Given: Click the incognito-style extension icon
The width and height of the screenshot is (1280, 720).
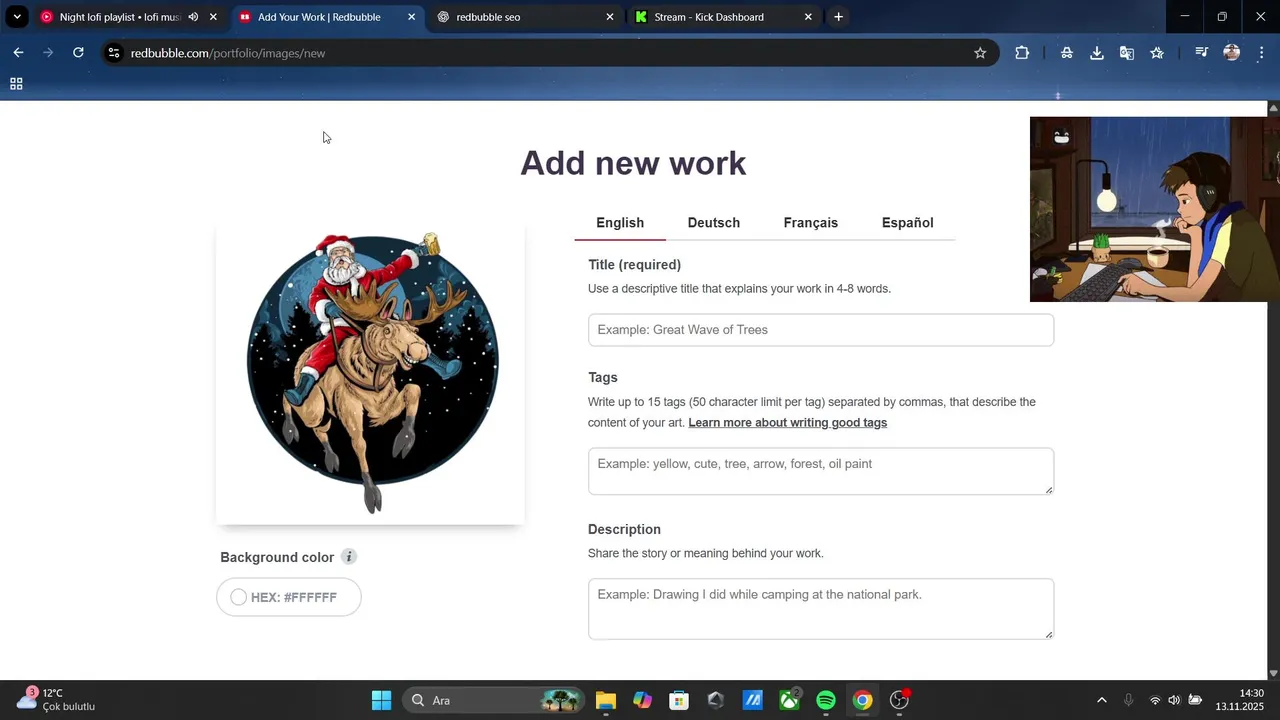Looking at the screenshot, I should click(1067, 53).
